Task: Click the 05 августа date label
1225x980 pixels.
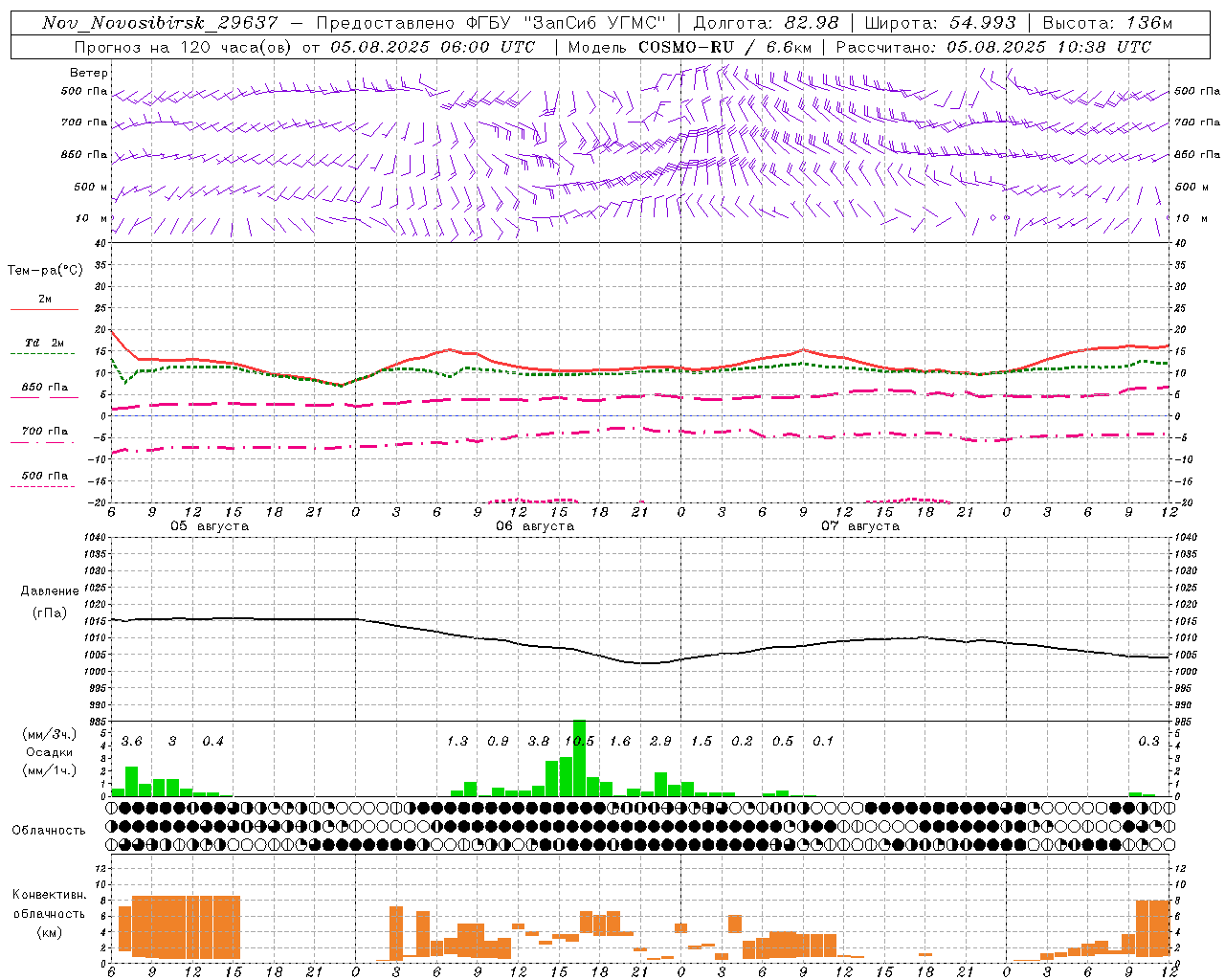Action: 210,526
